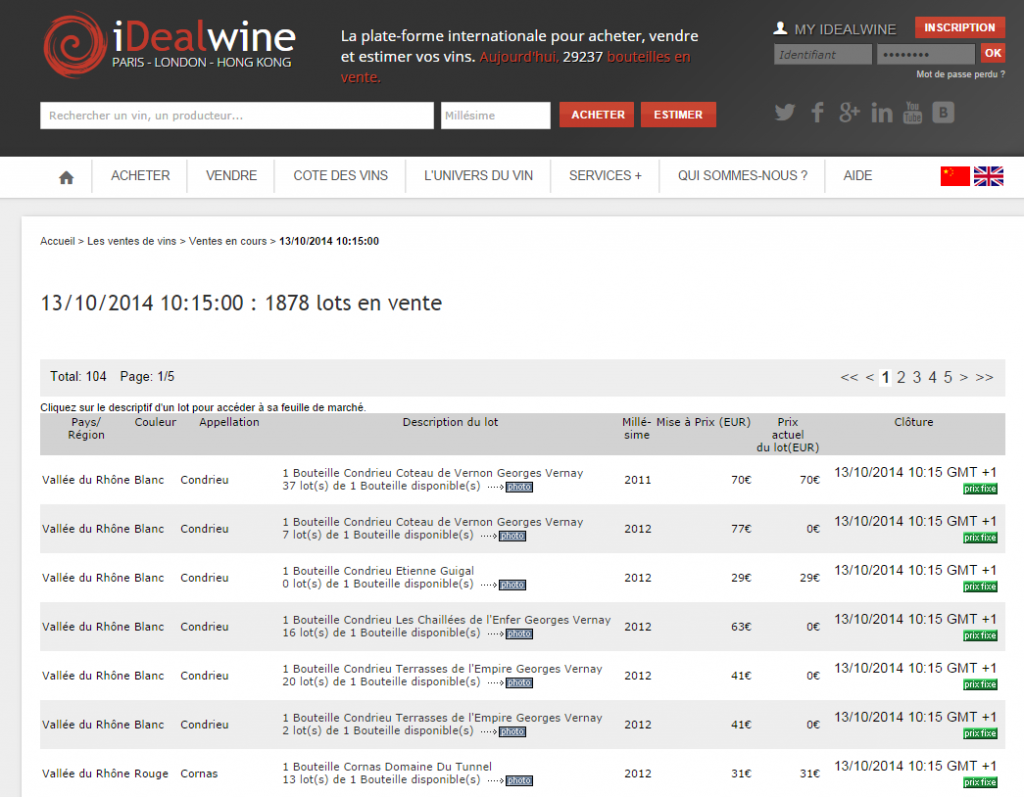Open lot Coteau de Vernon 7 lots
This screenshot has width=1024, height=797.
click(x=432, y=529)
